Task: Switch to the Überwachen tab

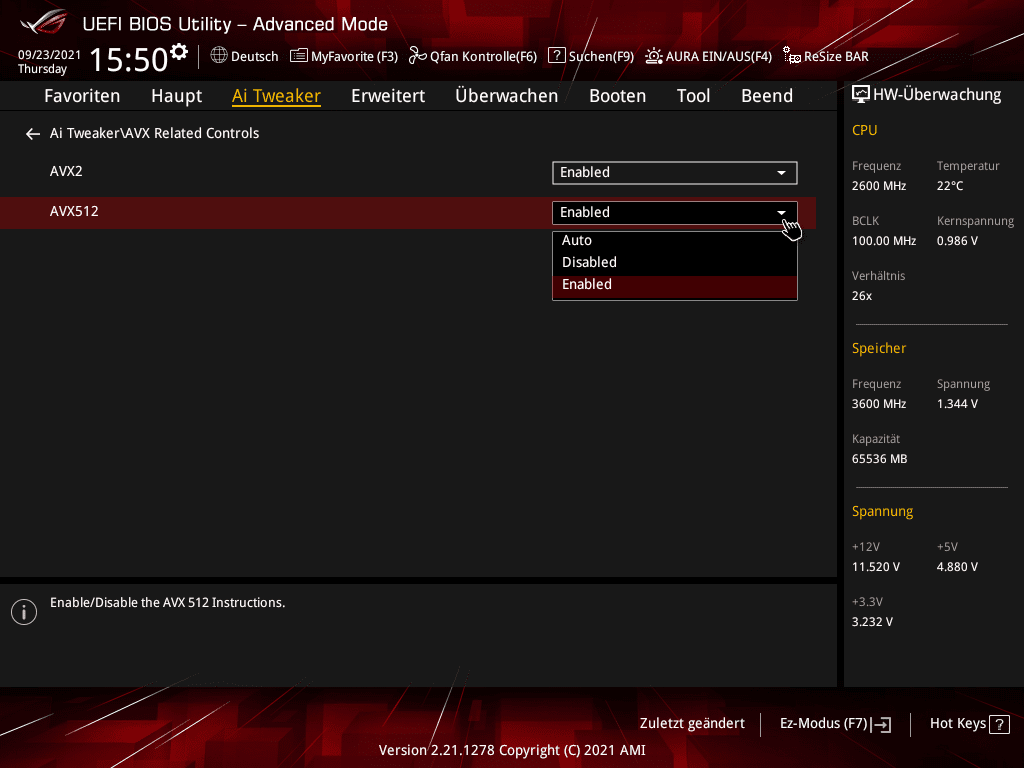Action: pos(507,96)
